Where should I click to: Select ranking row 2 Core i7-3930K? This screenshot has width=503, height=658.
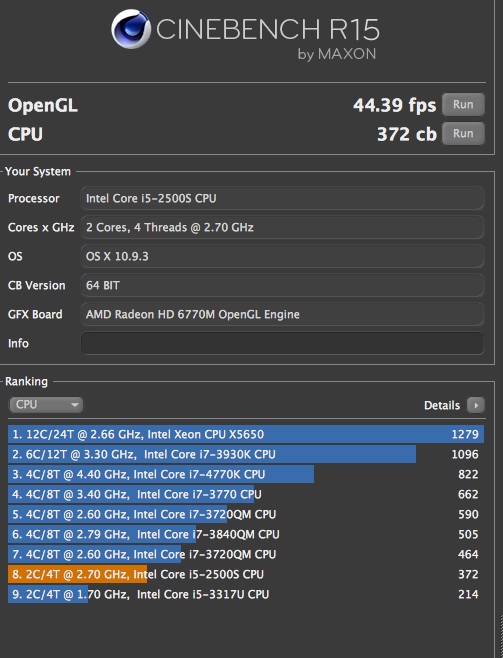point(246,454)
